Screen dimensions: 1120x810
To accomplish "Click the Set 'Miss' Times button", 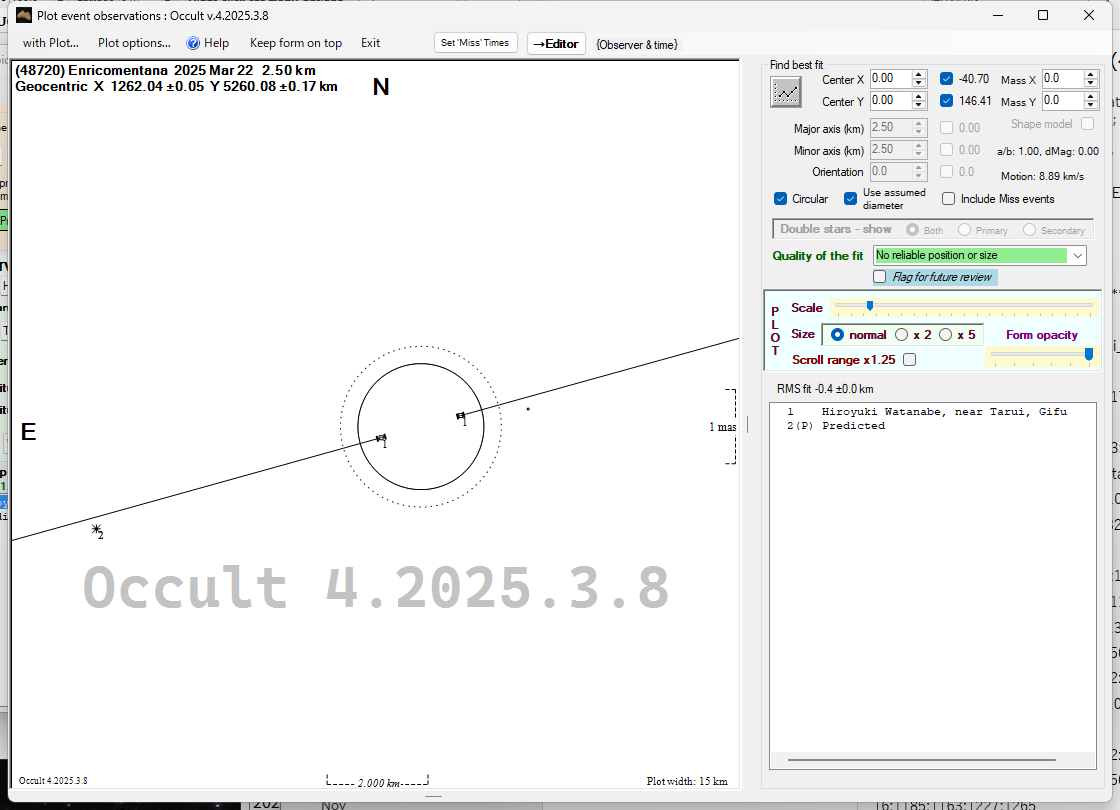I will (476, 43).
